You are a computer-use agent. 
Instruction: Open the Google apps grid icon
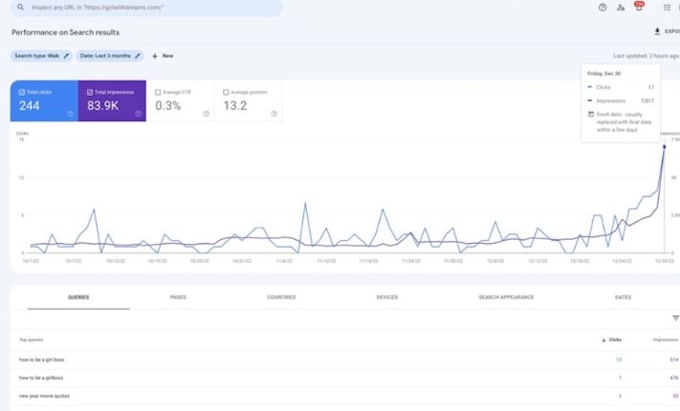tap(667, 7)
